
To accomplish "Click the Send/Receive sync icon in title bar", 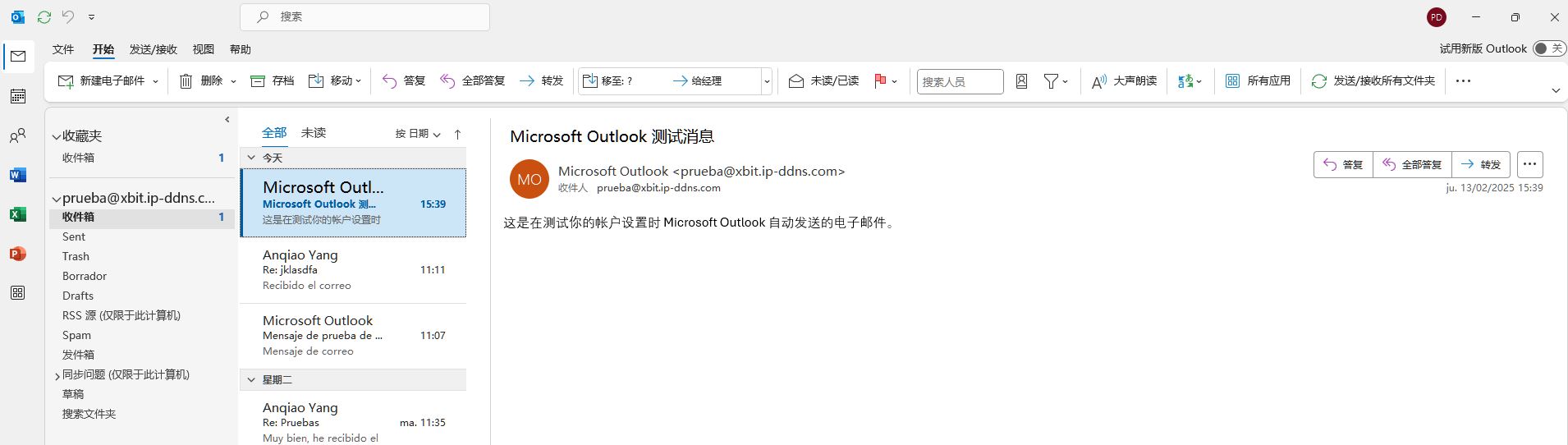I will pyautogui.click(x=44, y=16).
